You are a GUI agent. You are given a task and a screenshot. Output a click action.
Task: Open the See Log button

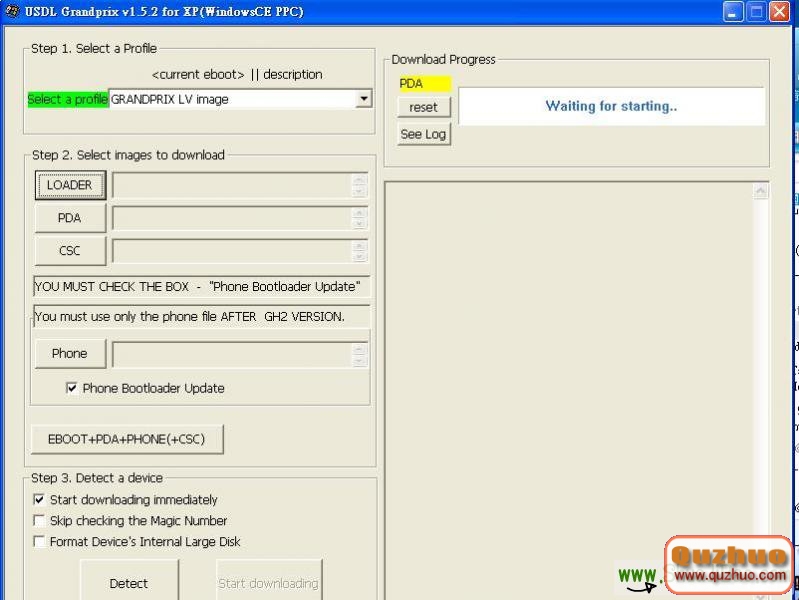[423, 134]
